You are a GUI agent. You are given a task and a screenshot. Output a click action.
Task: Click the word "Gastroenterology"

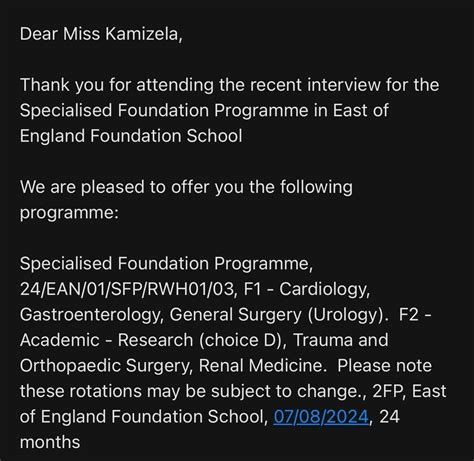[89, 315]
